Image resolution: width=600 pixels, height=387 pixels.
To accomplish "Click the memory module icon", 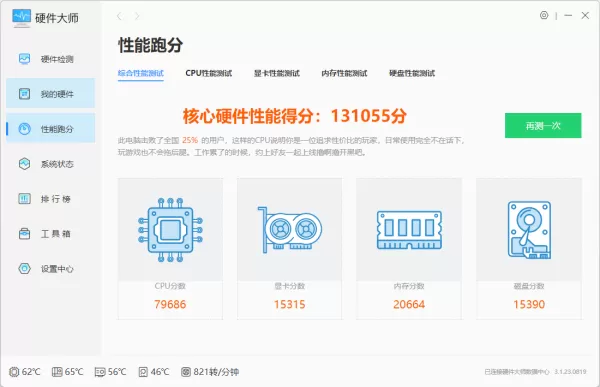I will click(409, 230).
